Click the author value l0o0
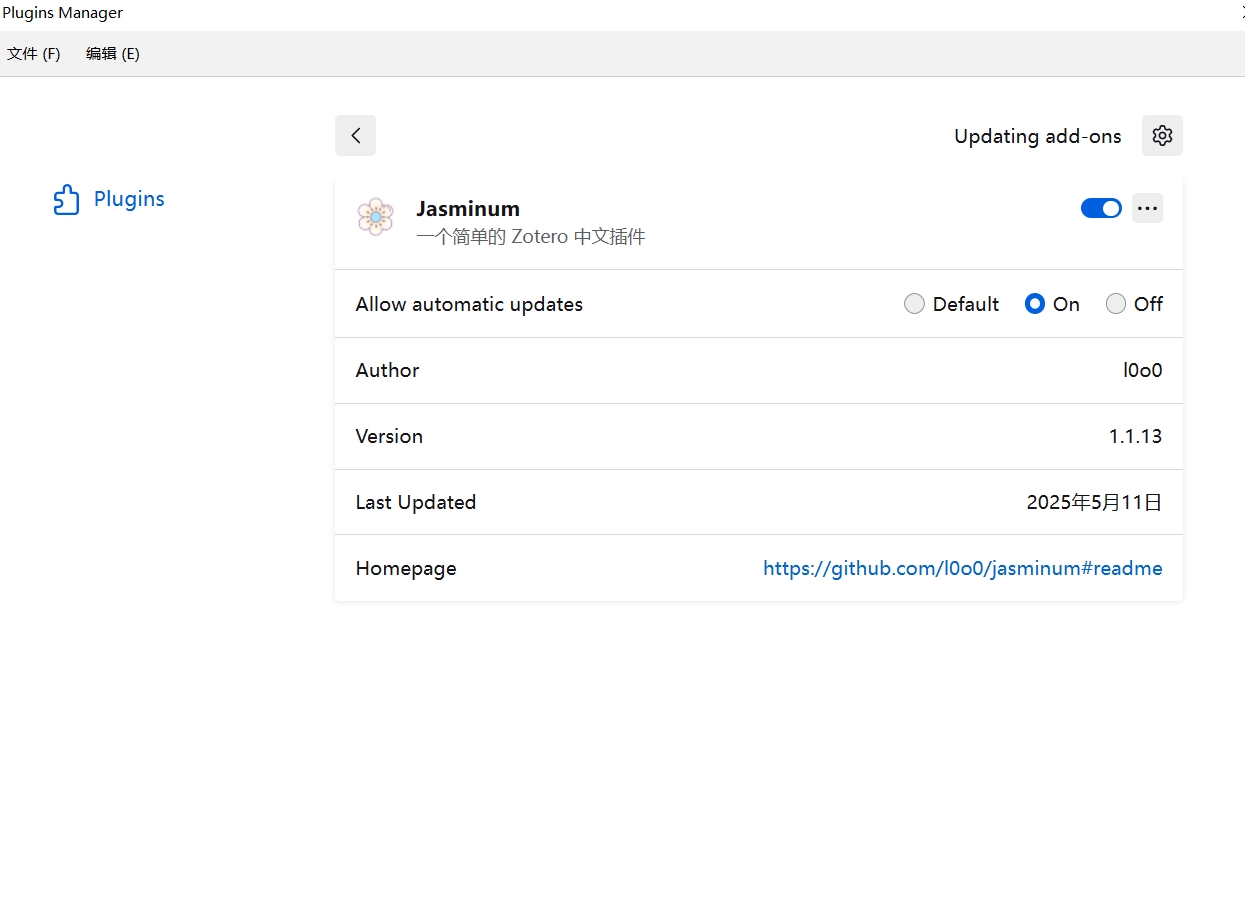Image resolution: width=1245 pixels, height=905 pixels. click(1143, 370)
